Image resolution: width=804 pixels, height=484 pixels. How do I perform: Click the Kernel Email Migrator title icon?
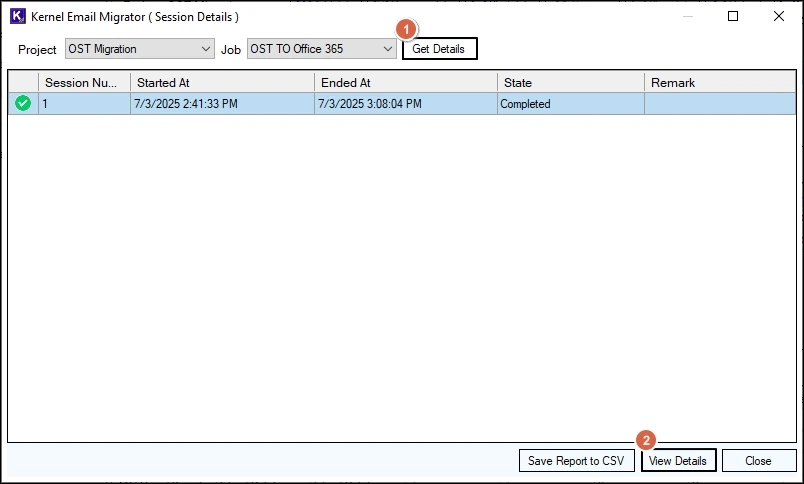pyautogui.click(x=18, y=16)
